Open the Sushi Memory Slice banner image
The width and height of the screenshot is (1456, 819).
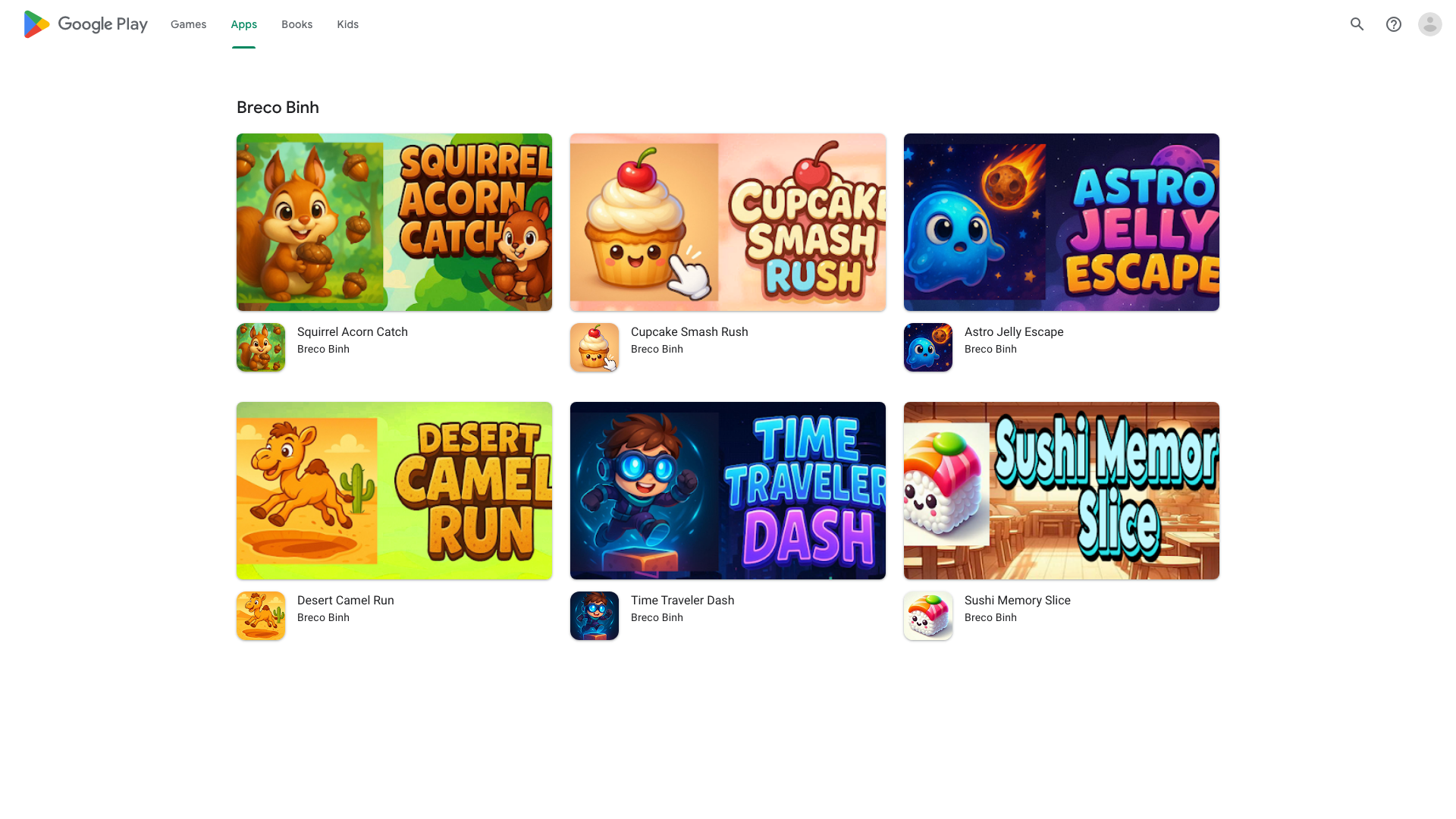tap(1062, 491)
